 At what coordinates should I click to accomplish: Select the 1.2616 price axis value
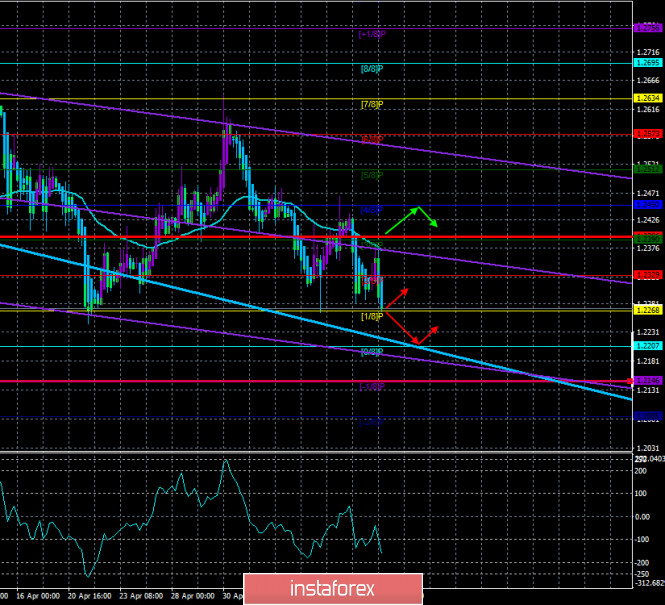[648, 109]
